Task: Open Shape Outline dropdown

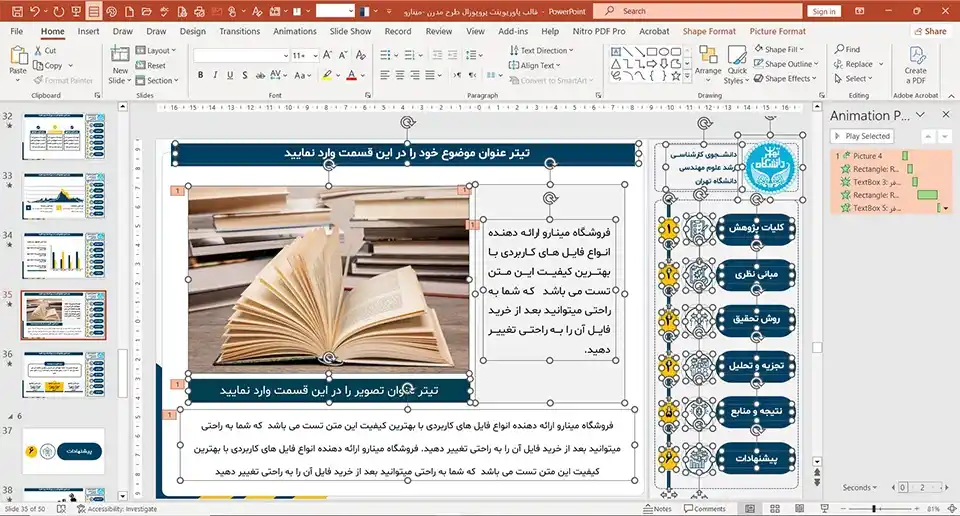Action: coord(786,64)
